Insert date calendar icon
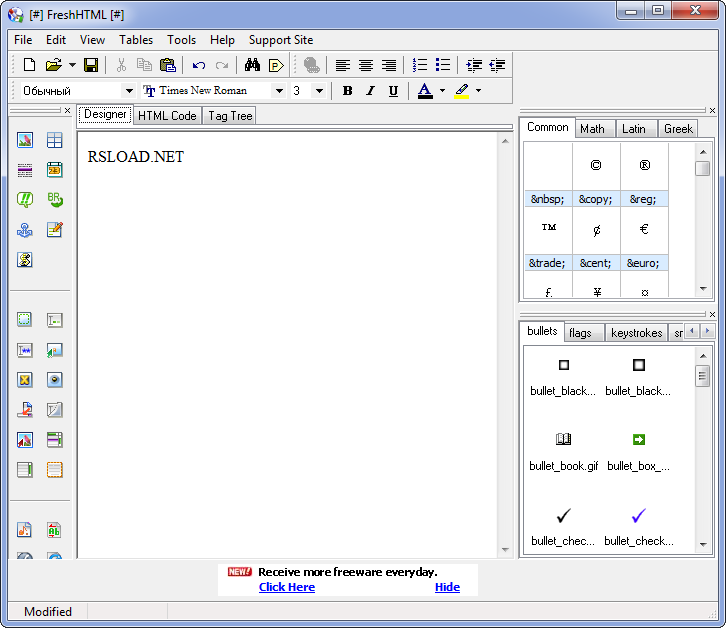This screenshot has width=726, height=628. coord(55,170)
